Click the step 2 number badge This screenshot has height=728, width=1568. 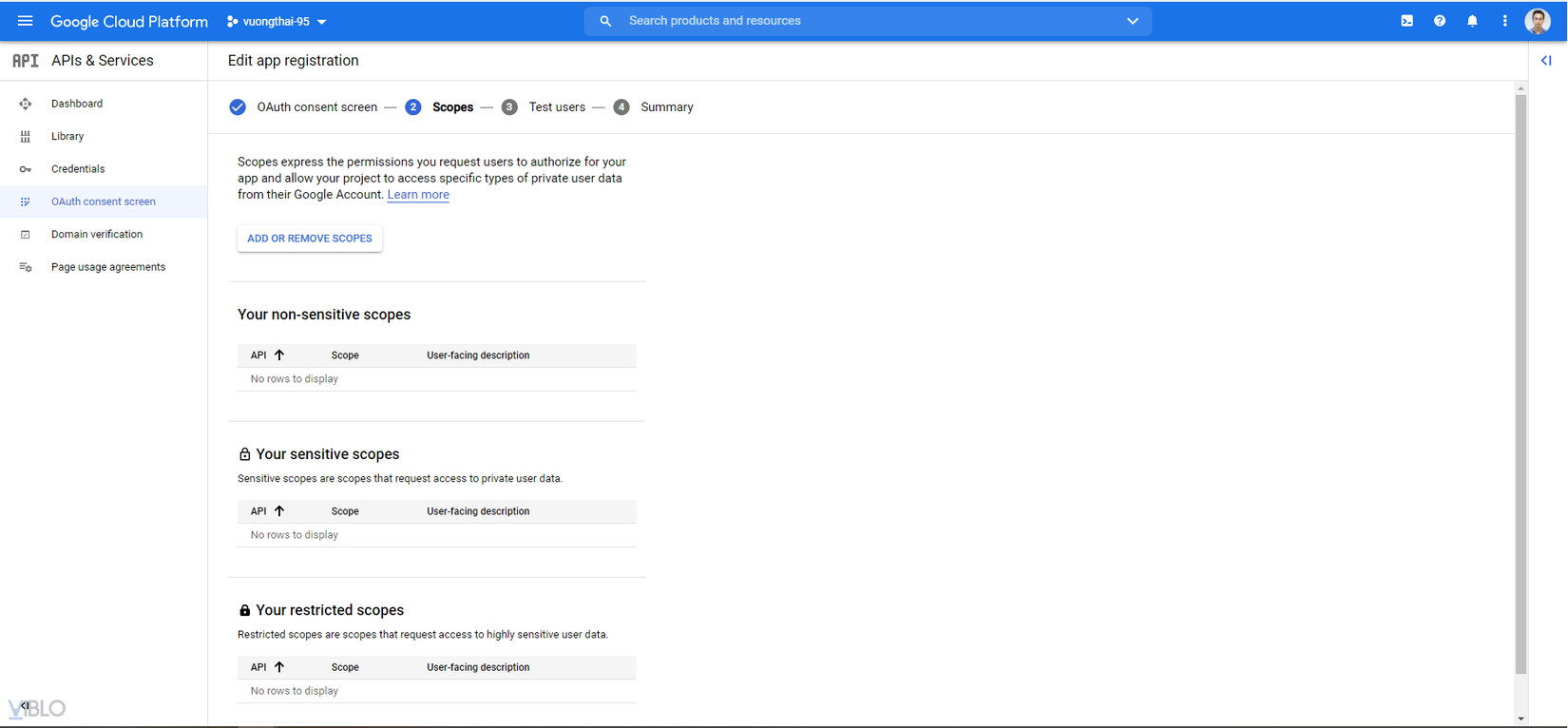(412, 107)
